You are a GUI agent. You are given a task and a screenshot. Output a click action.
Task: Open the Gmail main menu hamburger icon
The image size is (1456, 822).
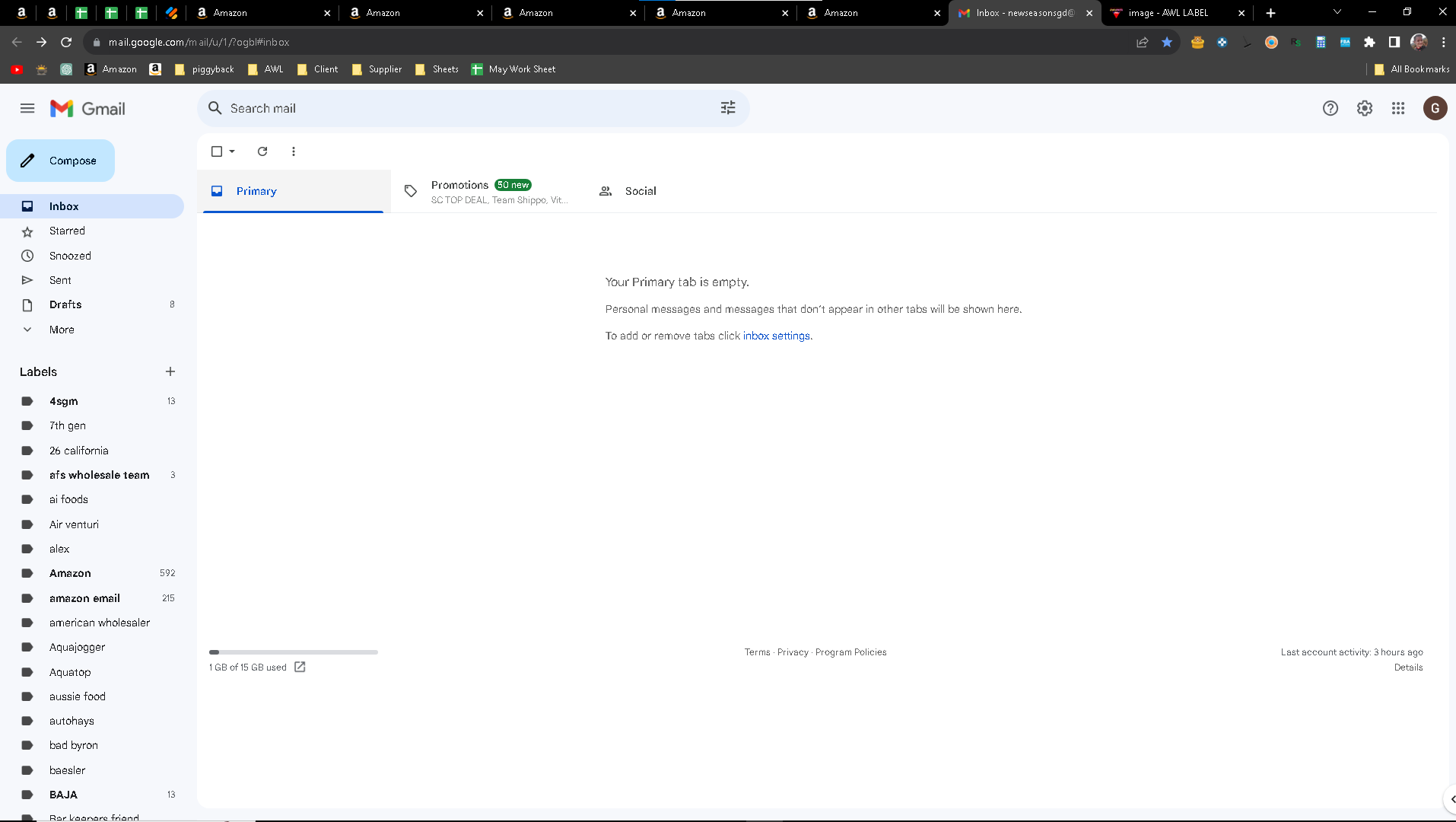click(x=27, y=108)
